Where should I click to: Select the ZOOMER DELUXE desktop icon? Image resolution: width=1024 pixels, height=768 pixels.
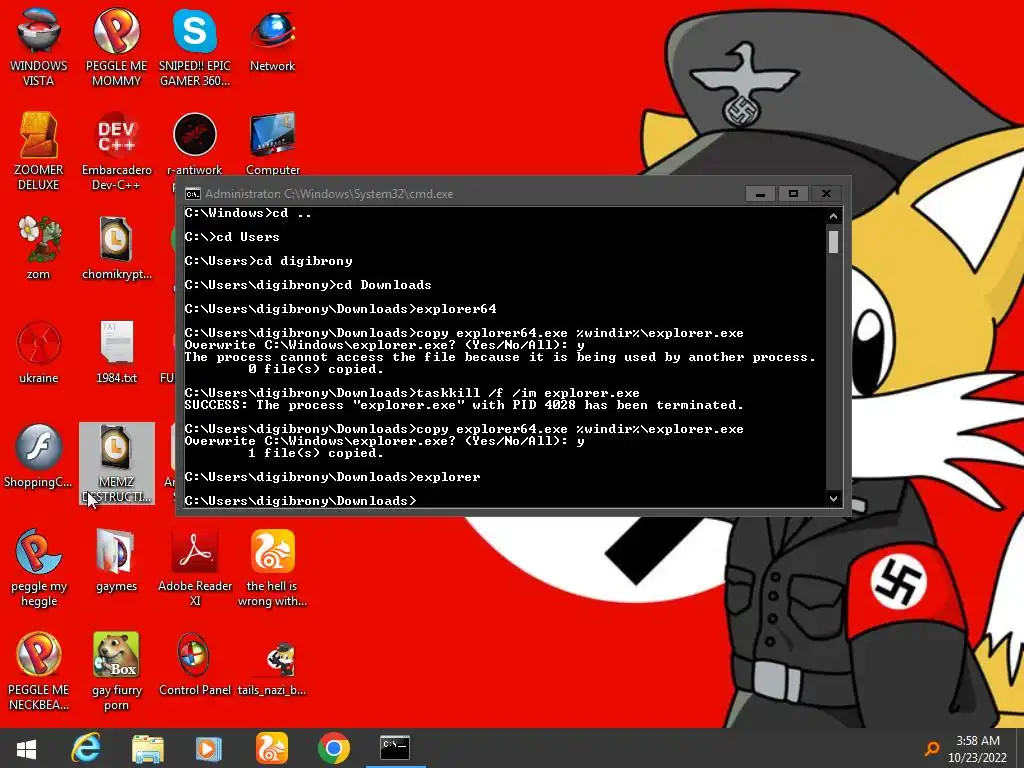pos(39,152)
